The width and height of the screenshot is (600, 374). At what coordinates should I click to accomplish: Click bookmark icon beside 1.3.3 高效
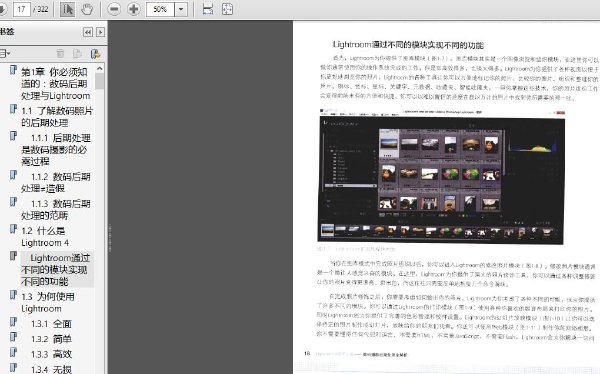tap(13, 352)
